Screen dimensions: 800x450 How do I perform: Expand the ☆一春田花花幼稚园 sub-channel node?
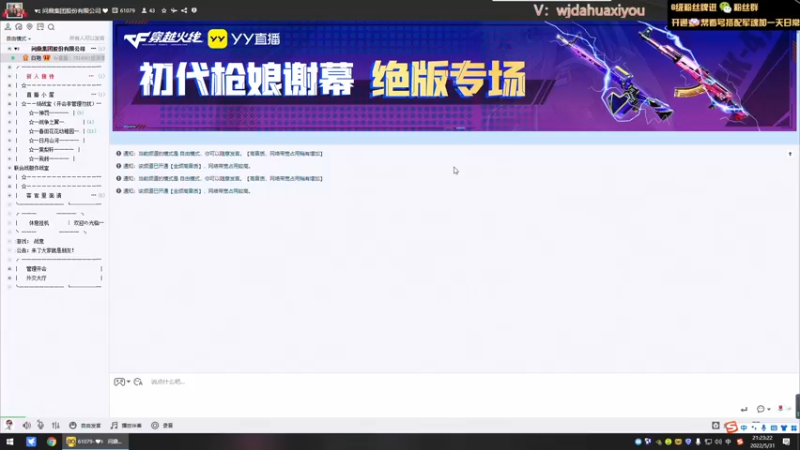coord(9,131)
